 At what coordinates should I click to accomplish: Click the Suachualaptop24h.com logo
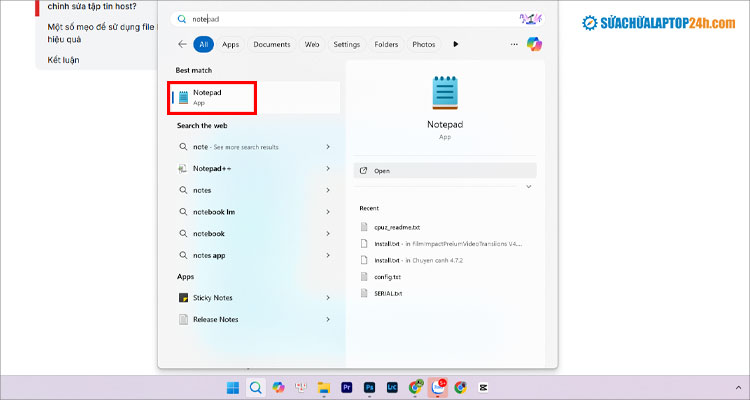tap(659, 23)
